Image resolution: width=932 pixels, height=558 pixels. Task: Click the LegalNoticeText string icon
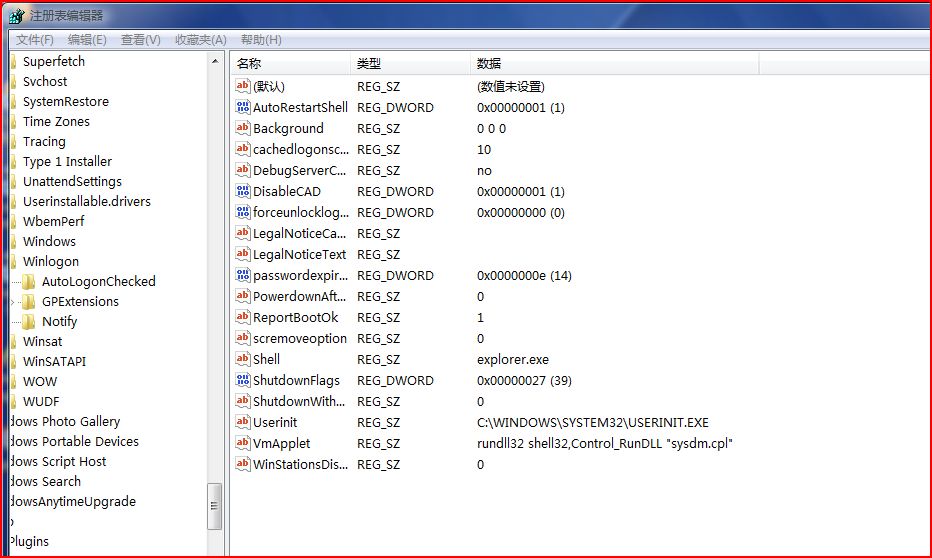click(x=243, y=254)
